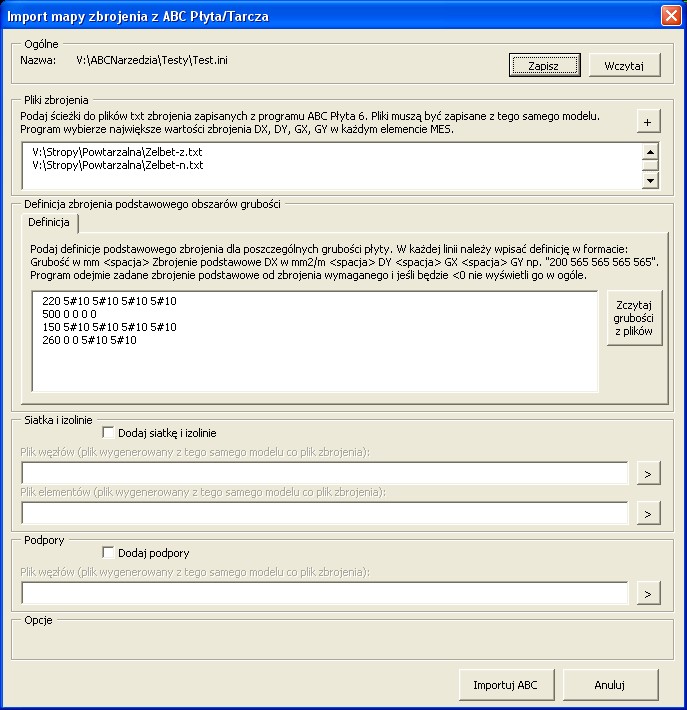
Task: Cancel with the Anuluj button
Action: 610,685
